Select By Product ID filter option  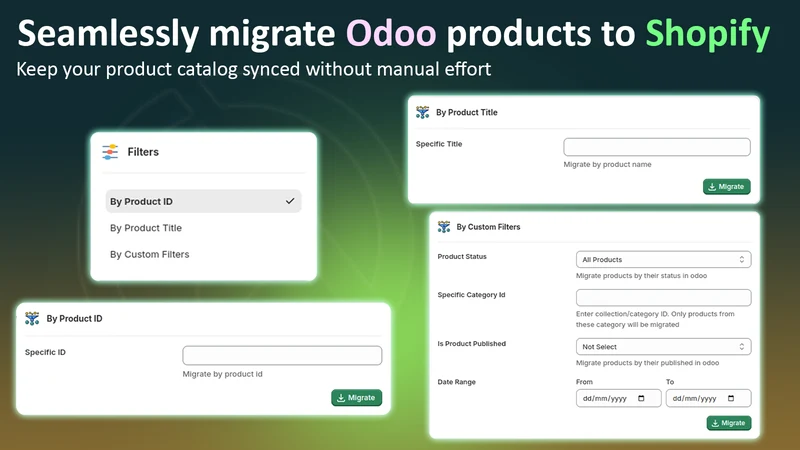[204, 202]
